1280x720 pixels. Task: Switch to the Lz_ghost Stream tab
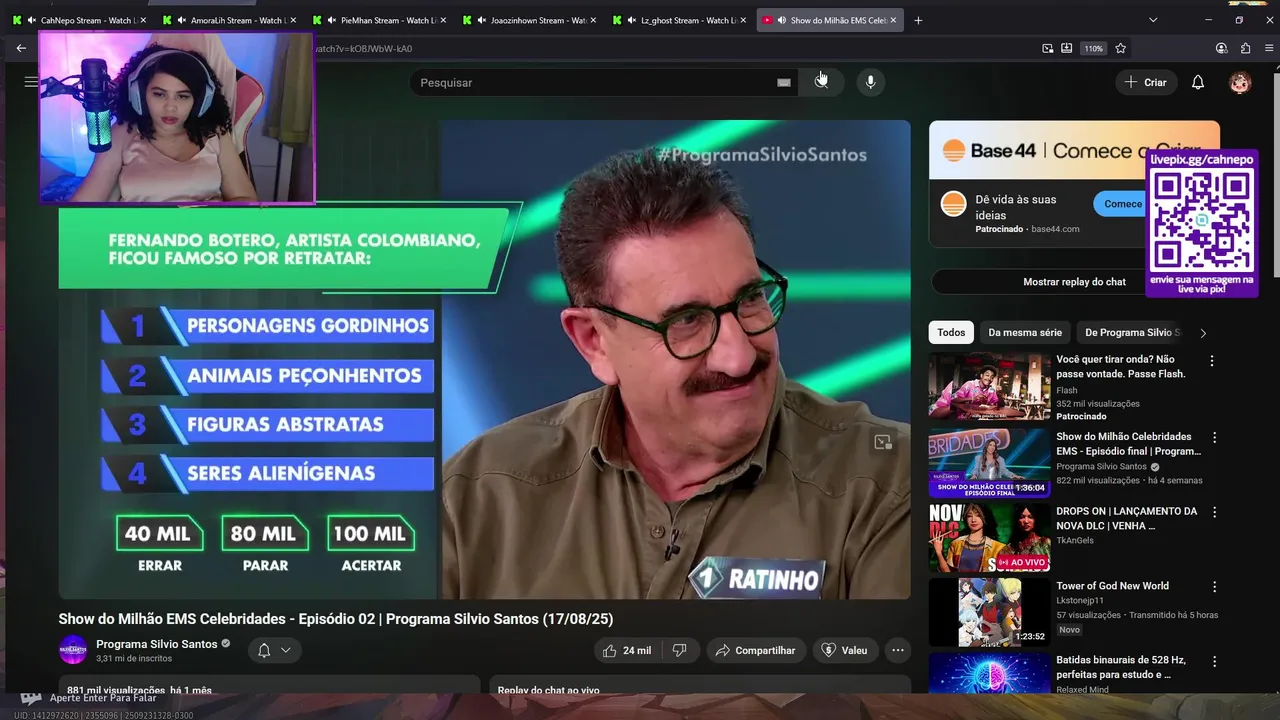coord(679,20)
